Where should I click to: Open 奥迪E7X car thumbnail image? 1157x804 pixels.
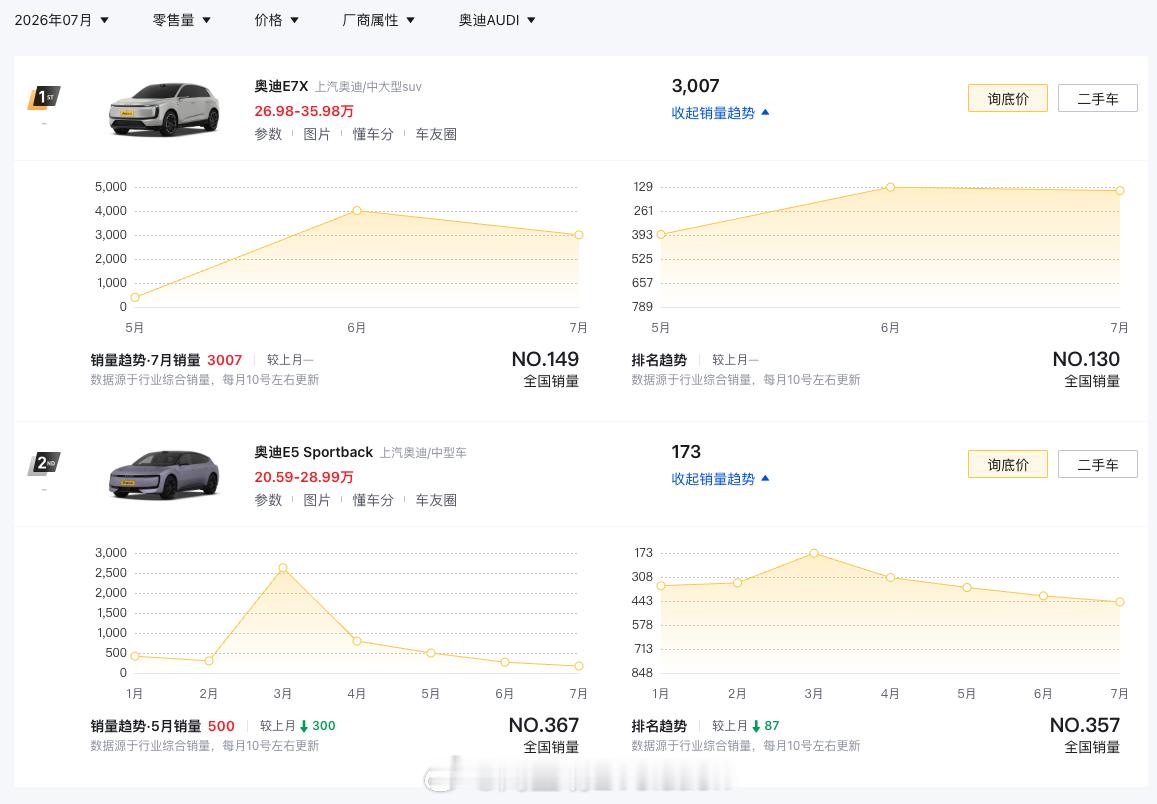click(164, 109)
